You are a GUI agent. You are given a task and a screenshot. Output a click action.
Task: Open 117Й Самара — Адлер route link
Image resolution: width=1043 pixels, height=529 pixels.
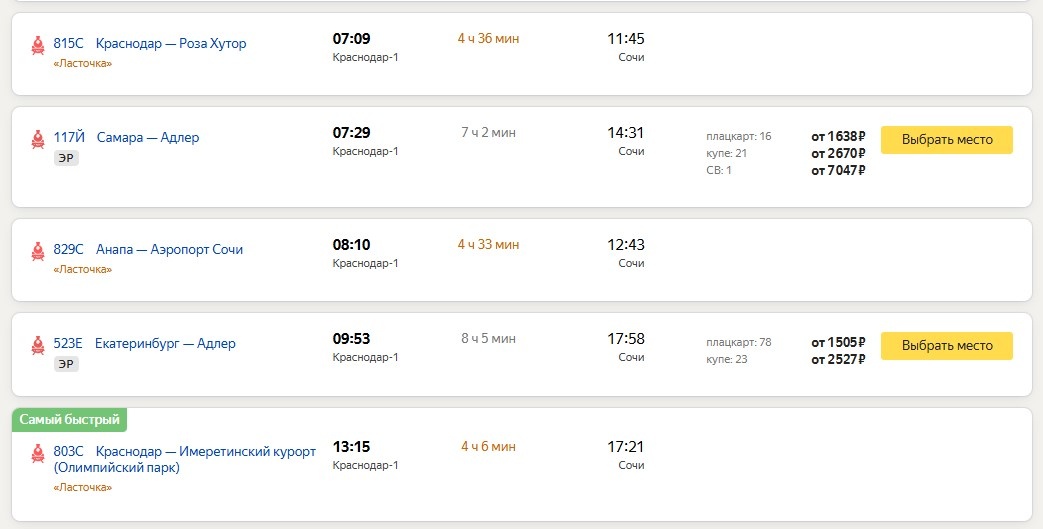pyautogui.click(x=127, y=138)
